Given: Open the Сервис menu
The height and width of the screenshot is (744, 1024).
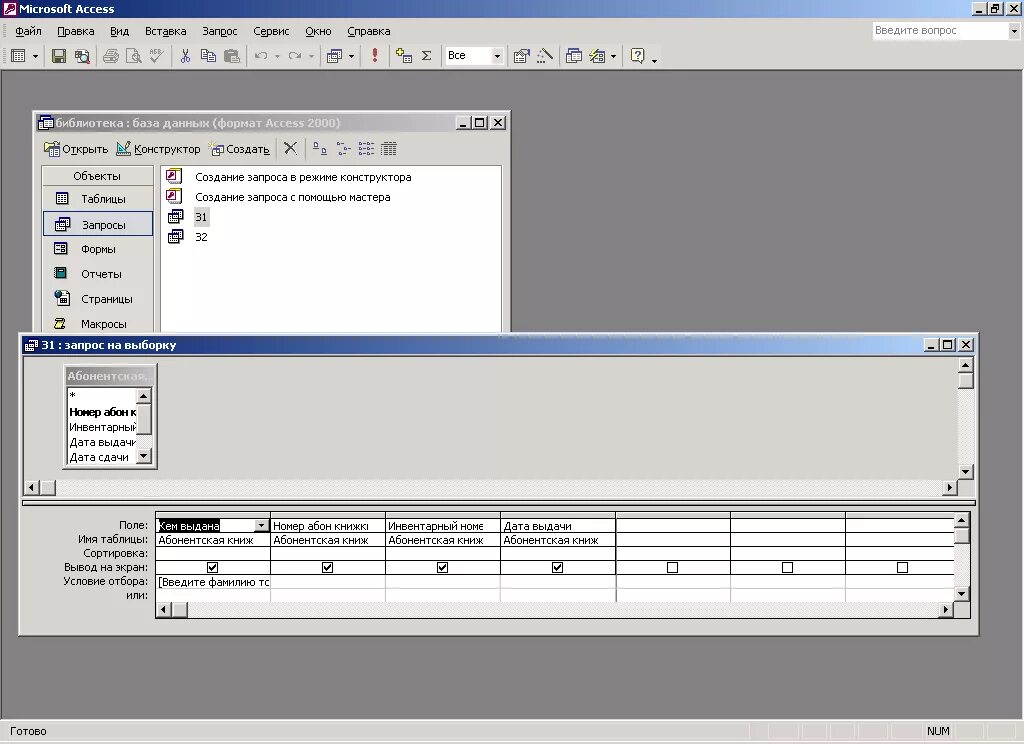Looking at the screenshot, I should 271,31.
